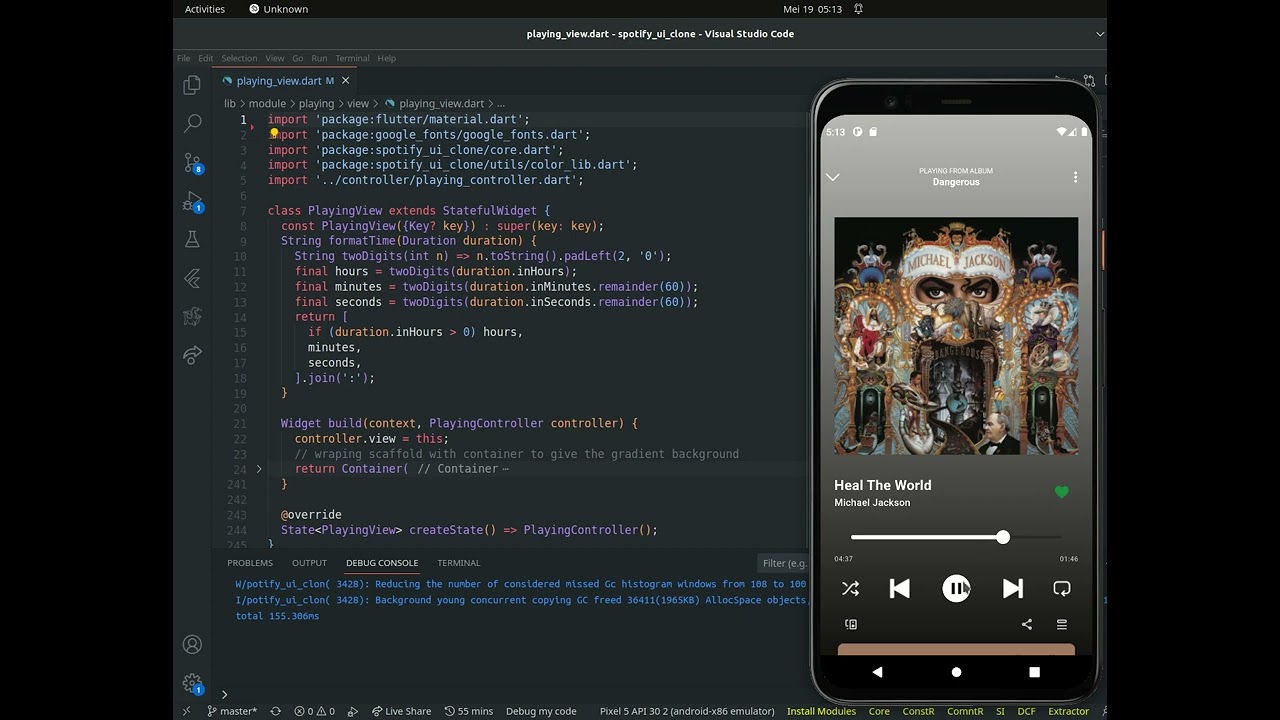Click Core status bar item
Screen dimensions: 1280x720
pyautogui.click(x=879, y=711)
